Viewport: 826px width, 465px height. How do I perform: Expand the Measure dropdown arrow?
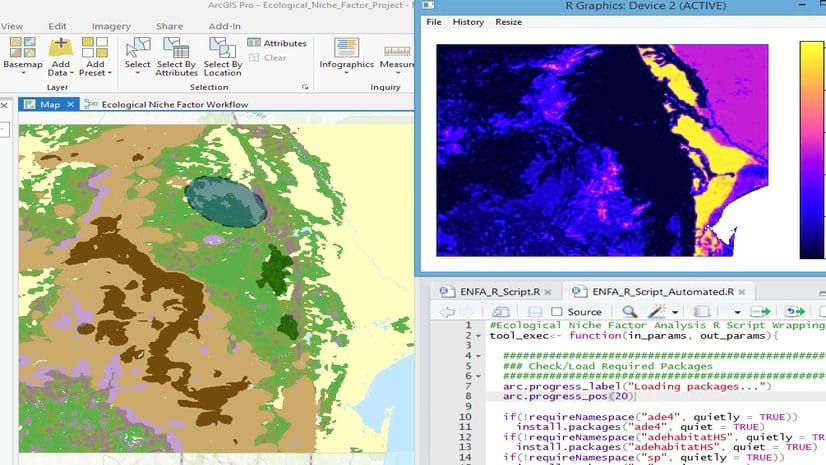pos(398,73)
